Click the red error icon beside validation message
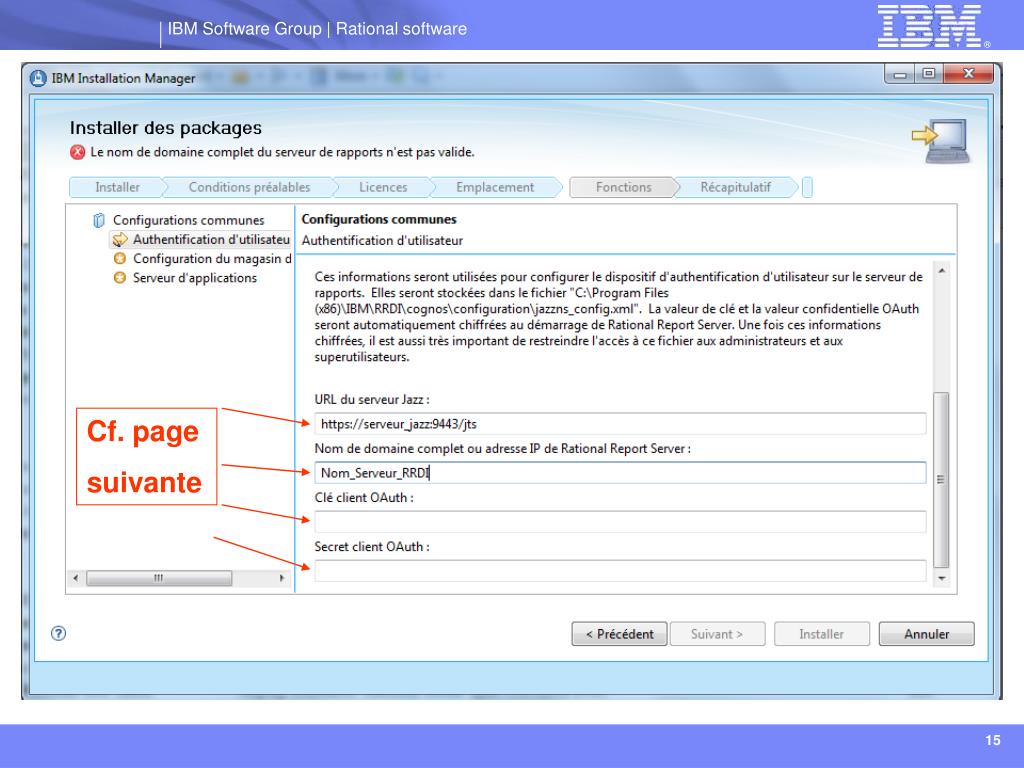This screenshot has height=768, width=1024. pos(78,152)
